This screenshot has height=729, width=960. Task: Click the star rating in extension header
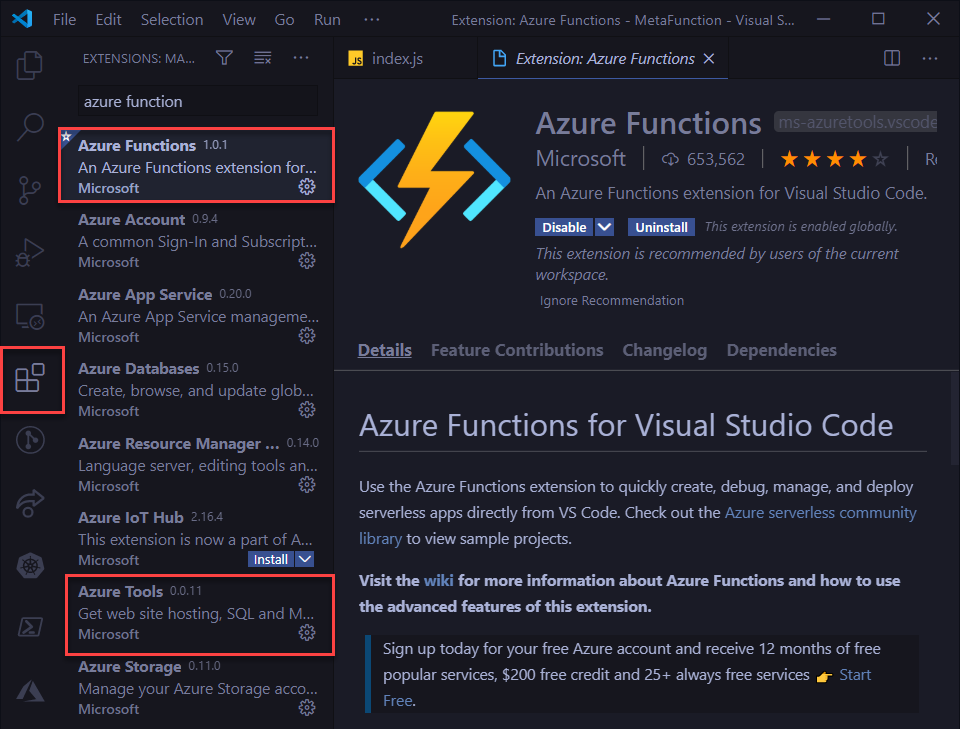[834, 159]
